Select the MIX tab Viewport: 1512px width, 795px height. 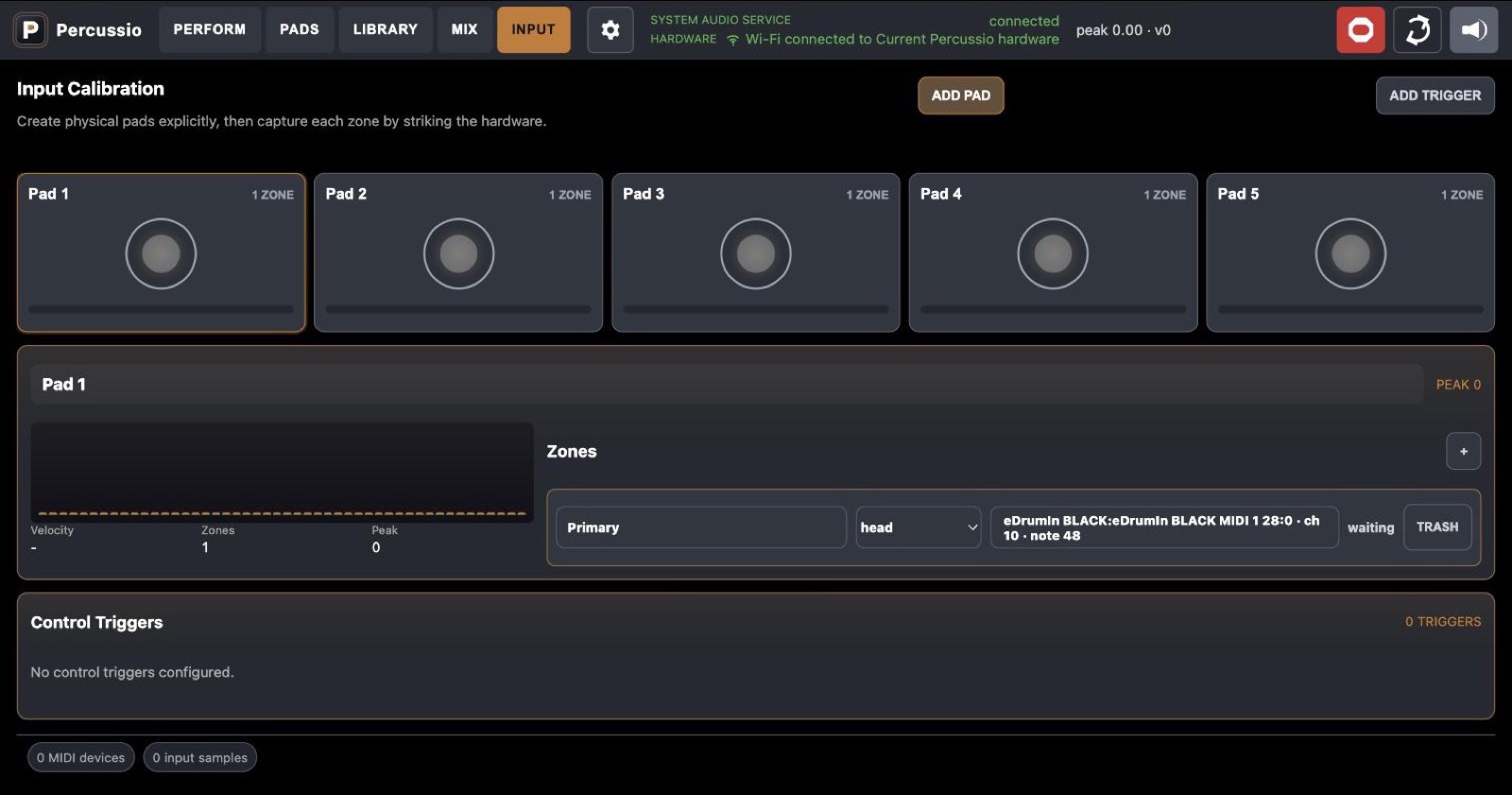click(x=464, y=30)
